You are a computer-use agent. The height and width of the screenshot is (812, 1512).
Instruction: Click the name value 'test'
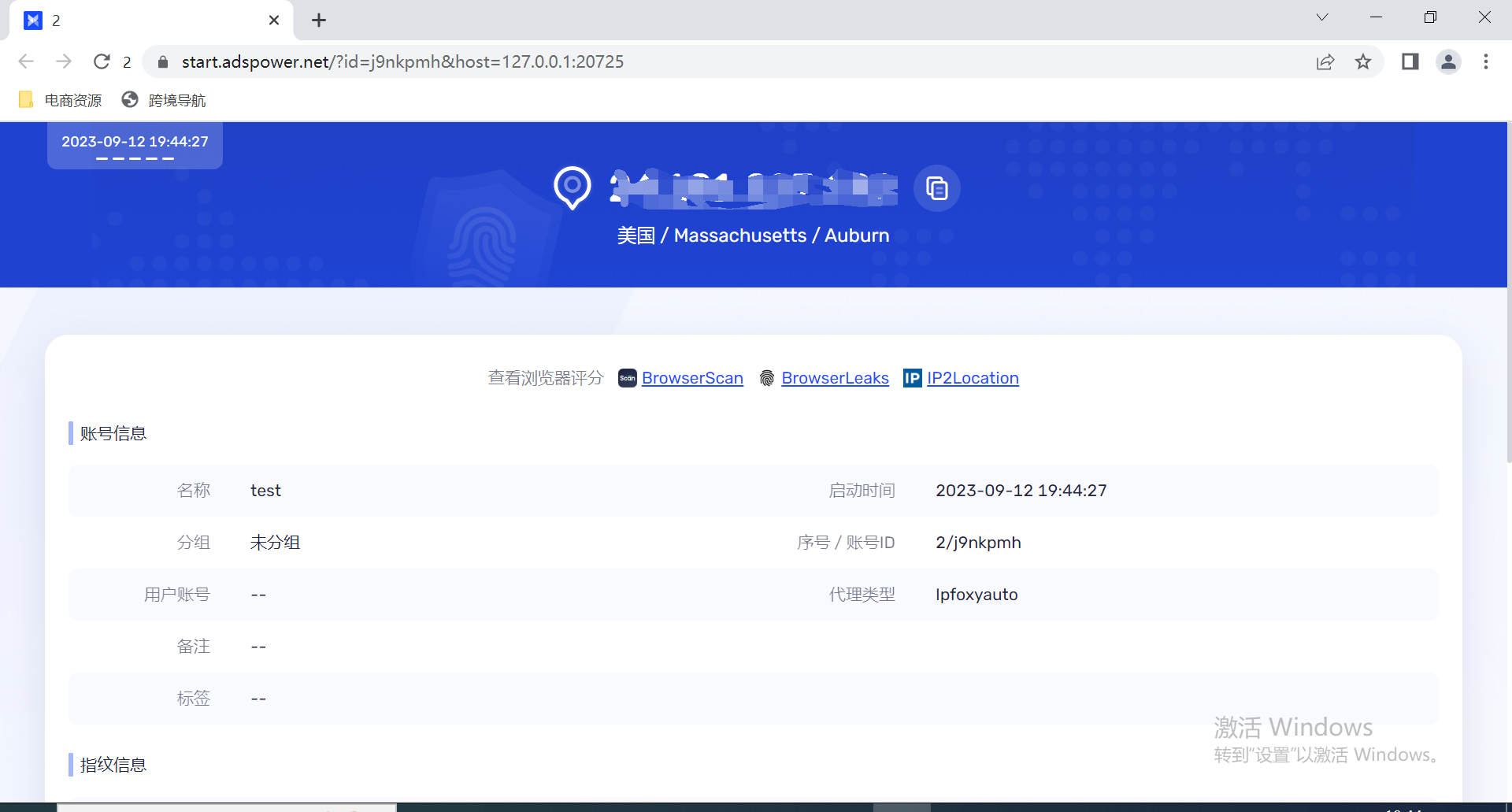tap(265, 491)
